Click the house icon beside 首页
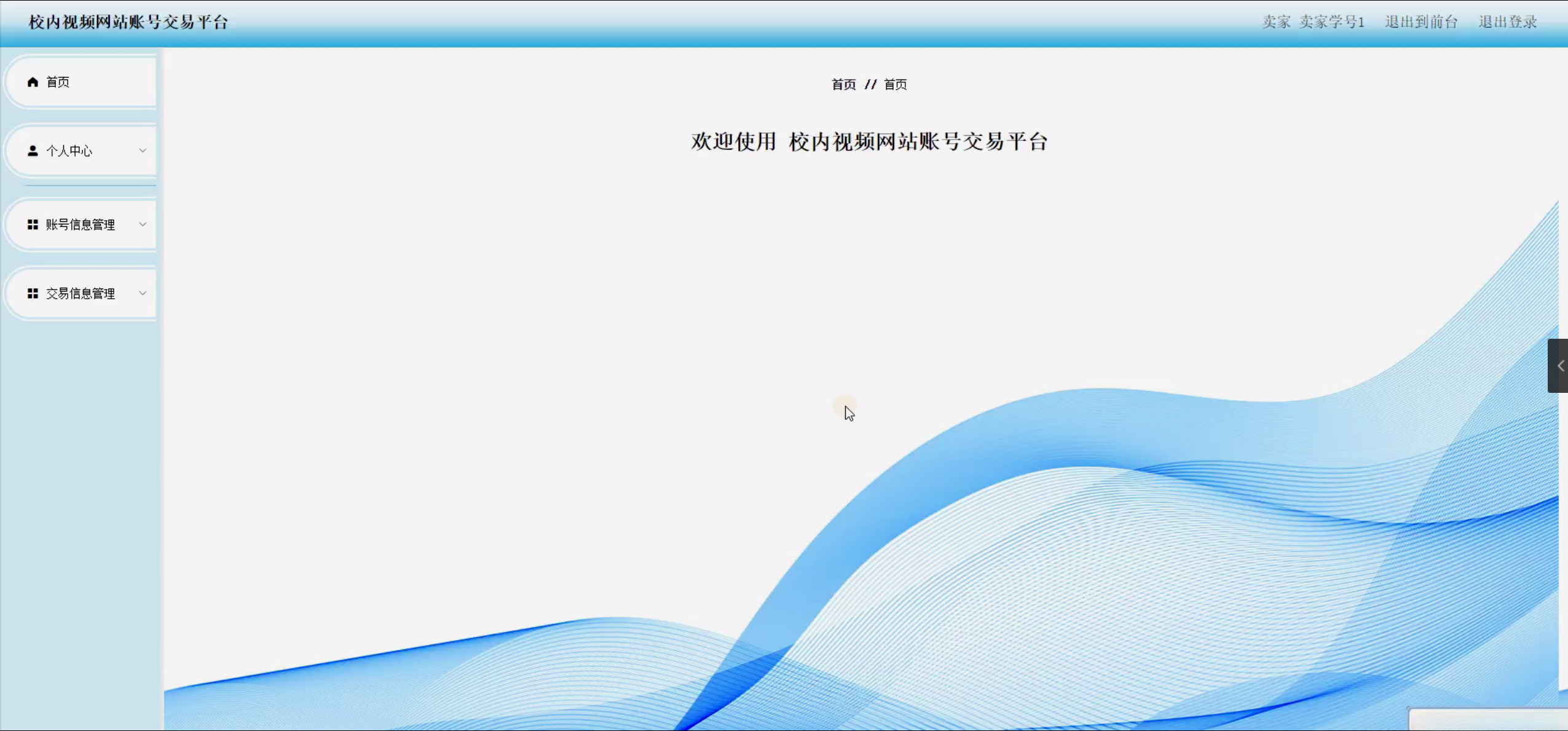 (x=33, y=82)
